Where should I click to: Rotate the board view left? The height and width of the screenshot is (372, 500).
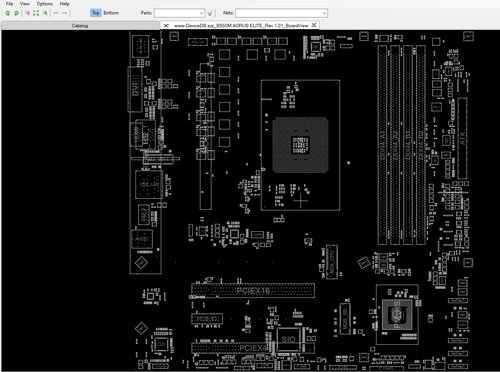pos(8,13)
